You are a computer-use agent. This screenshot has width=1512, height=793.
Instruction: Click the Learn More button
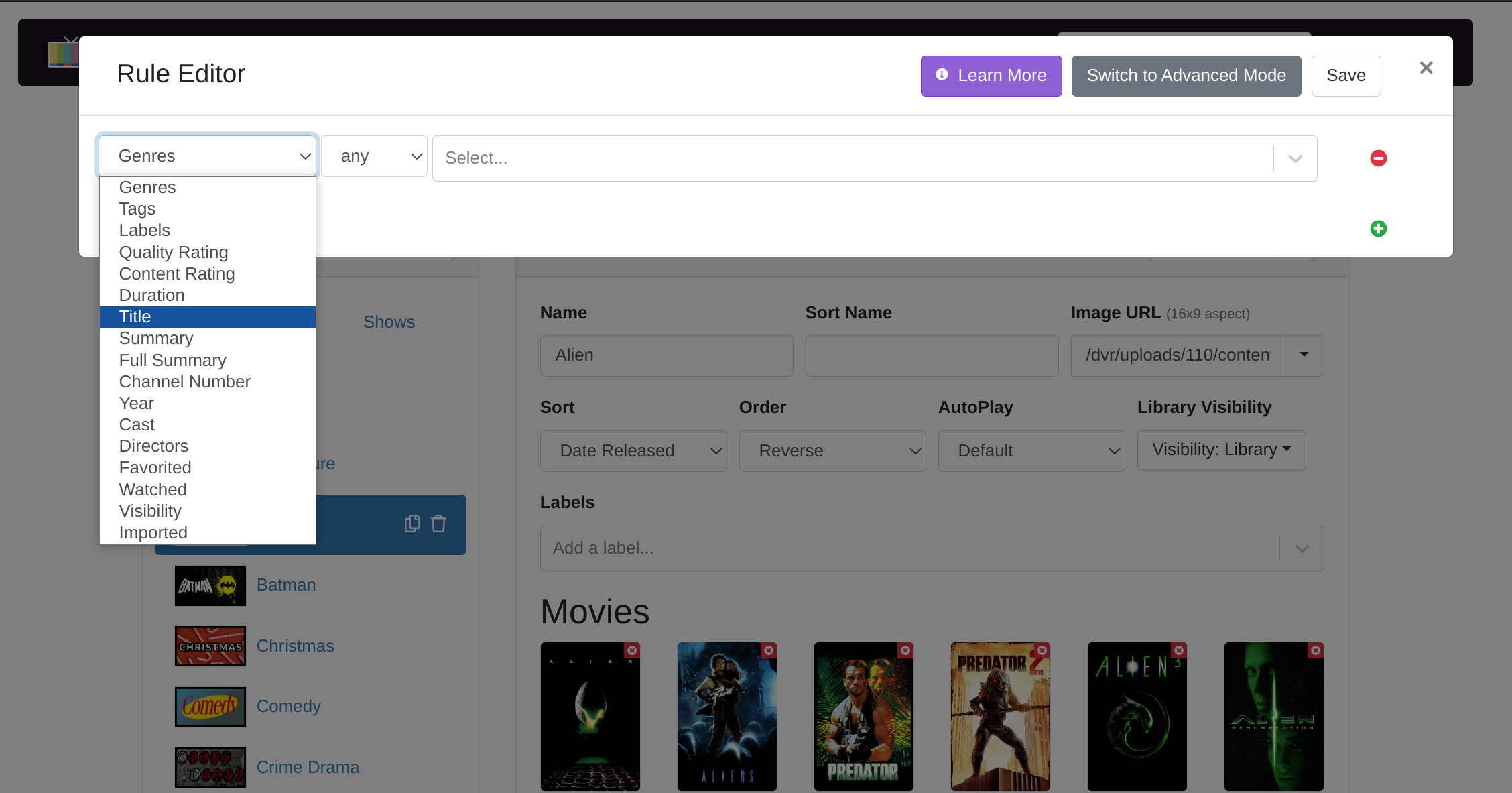point(991,76)
